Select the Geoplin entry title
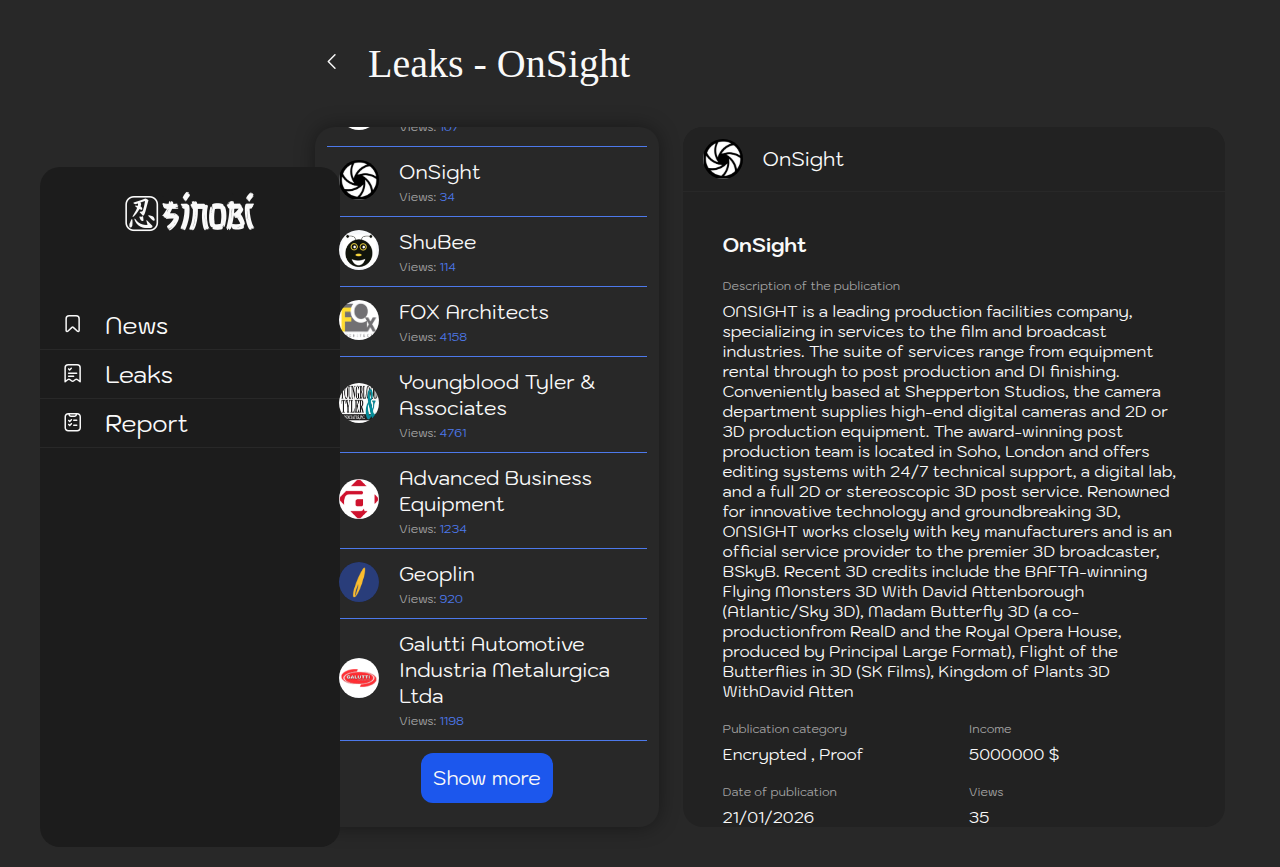Screen dimensions: 1280x867 click(437, 574)
